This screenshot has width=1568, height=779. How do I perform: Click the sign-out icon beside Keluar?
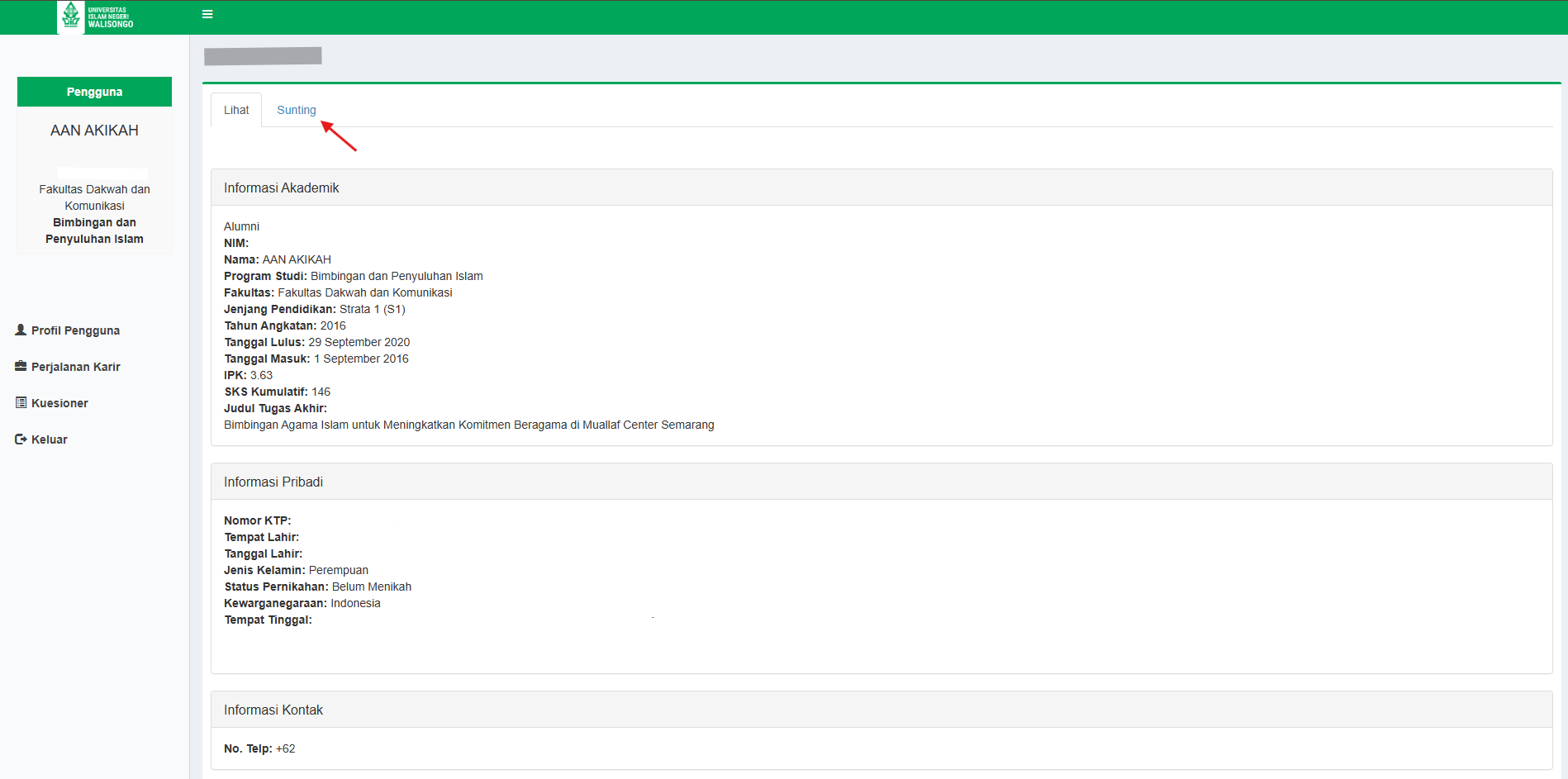[21, 439]
